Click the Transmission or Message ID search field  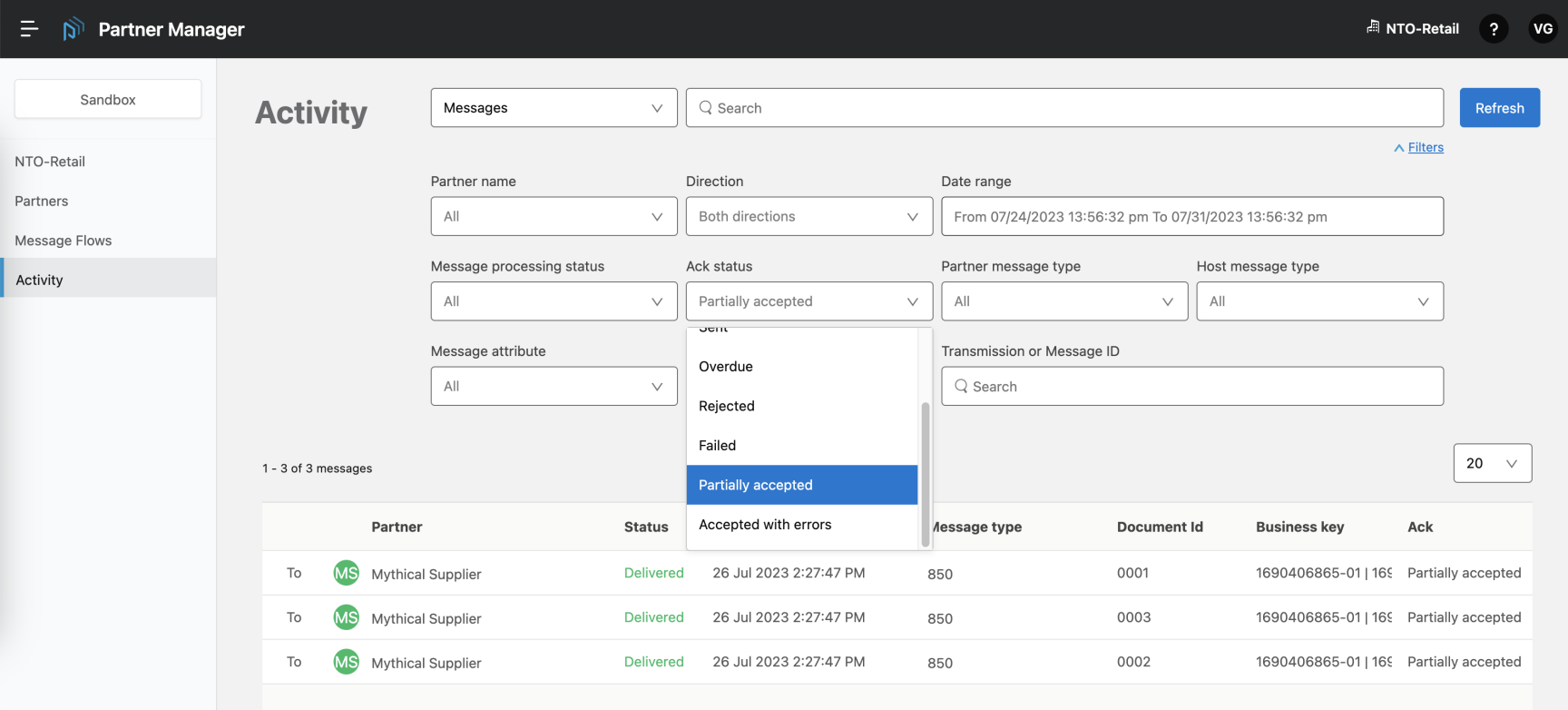point(1192,386)
